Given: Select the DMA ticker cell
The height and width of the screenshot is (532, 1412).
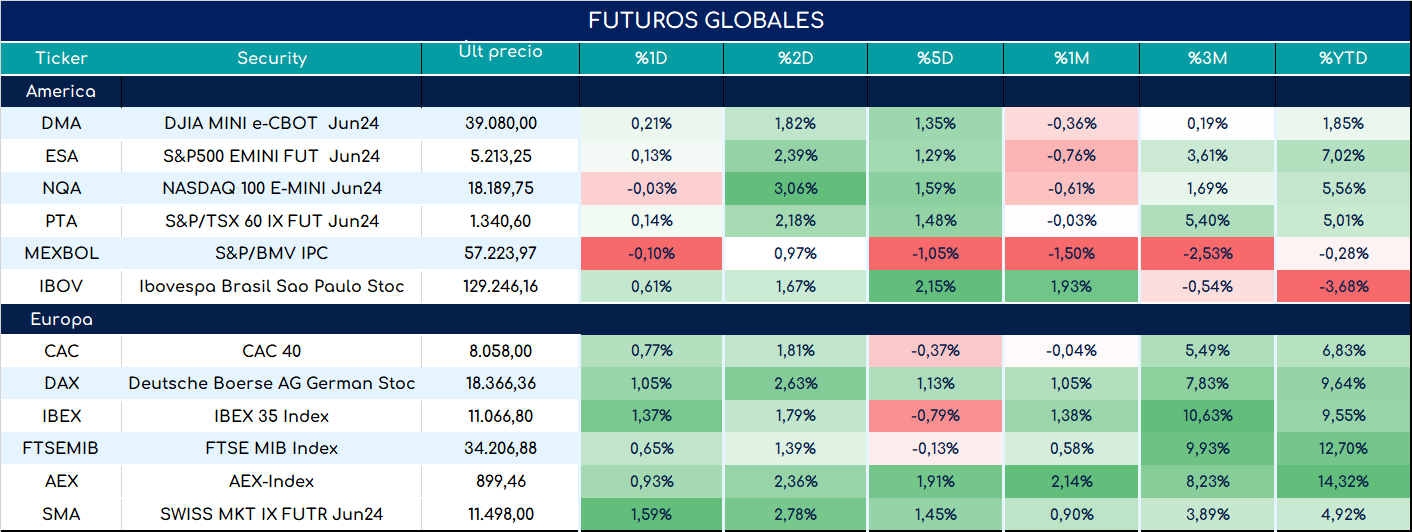Looking at the screenshot, I should tap(61, 124).
